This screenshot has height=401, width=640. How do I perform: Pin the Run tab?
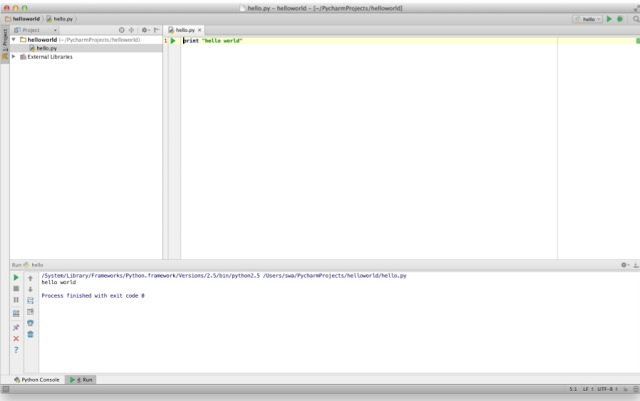16,327
